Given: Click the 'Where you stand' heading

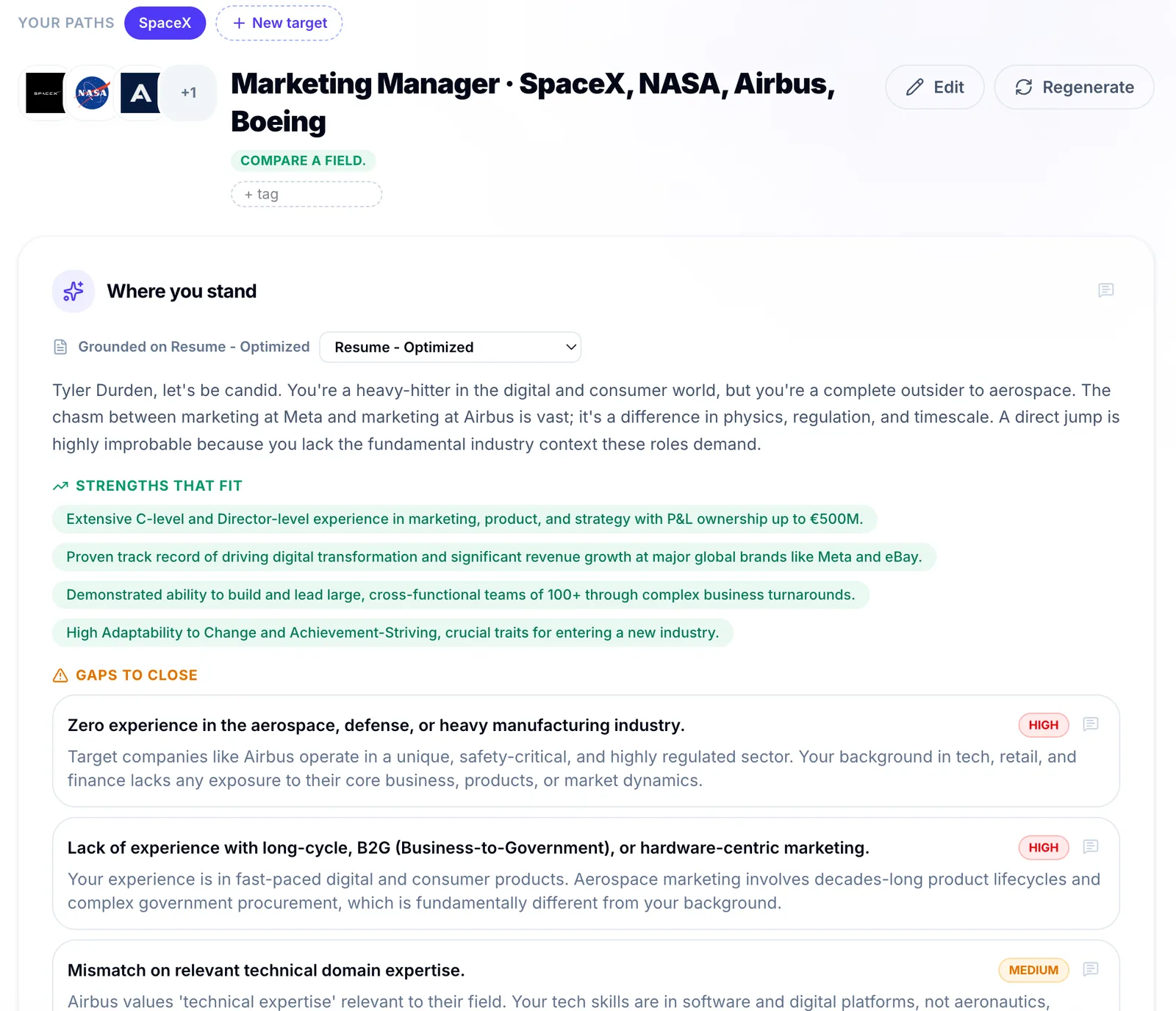Looking at the screenshot, I should pyautogui.click(x=182, y=292).
